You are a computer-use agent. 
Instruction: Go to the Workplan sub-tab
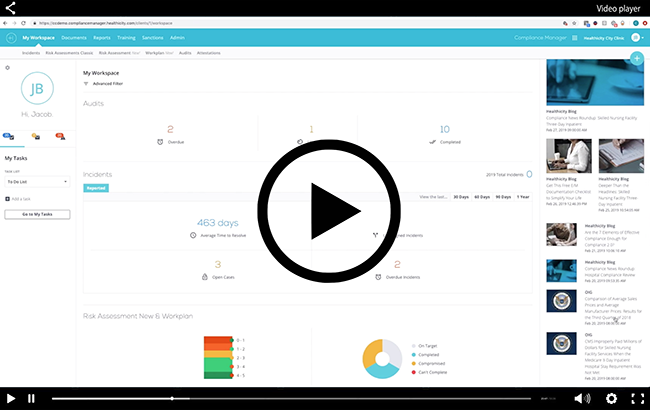(159, 53)
